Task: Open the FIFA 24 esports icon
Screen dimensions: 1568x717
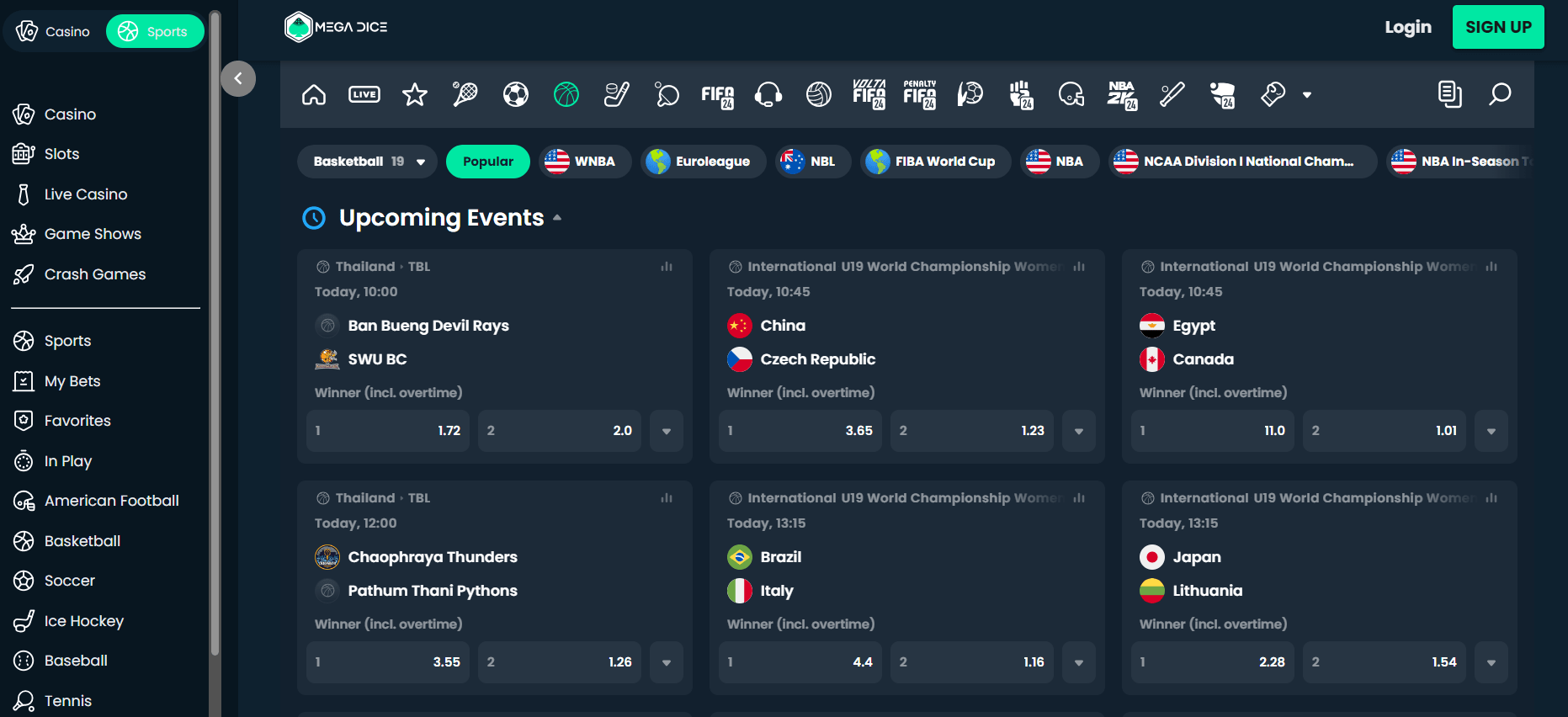Action: click(718, 96)
